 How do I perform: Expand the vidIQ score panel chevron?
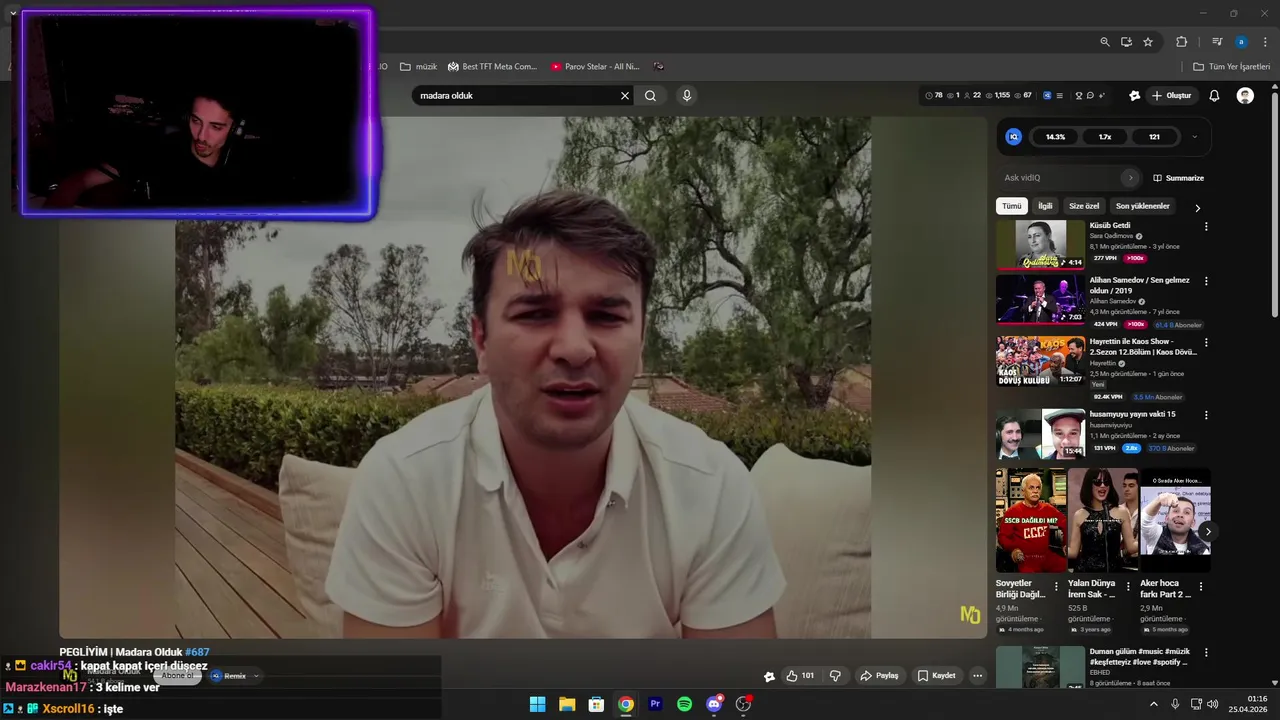coord(1194,137)
